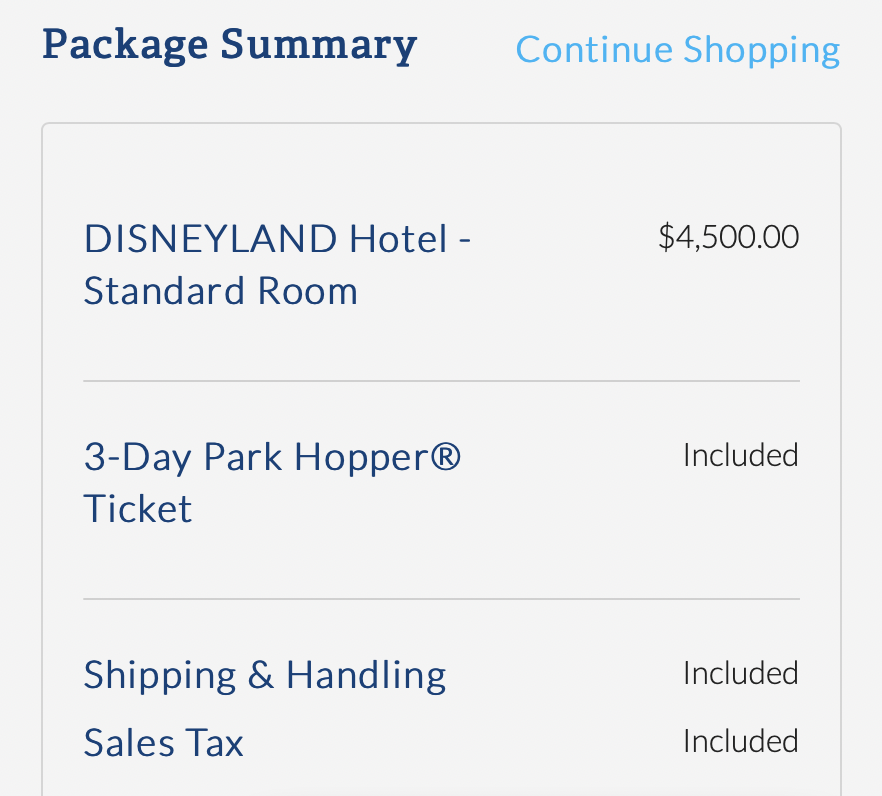Click below Sales Tax in the card
This screenshot has width=882, height=796.
click(441, 780)
